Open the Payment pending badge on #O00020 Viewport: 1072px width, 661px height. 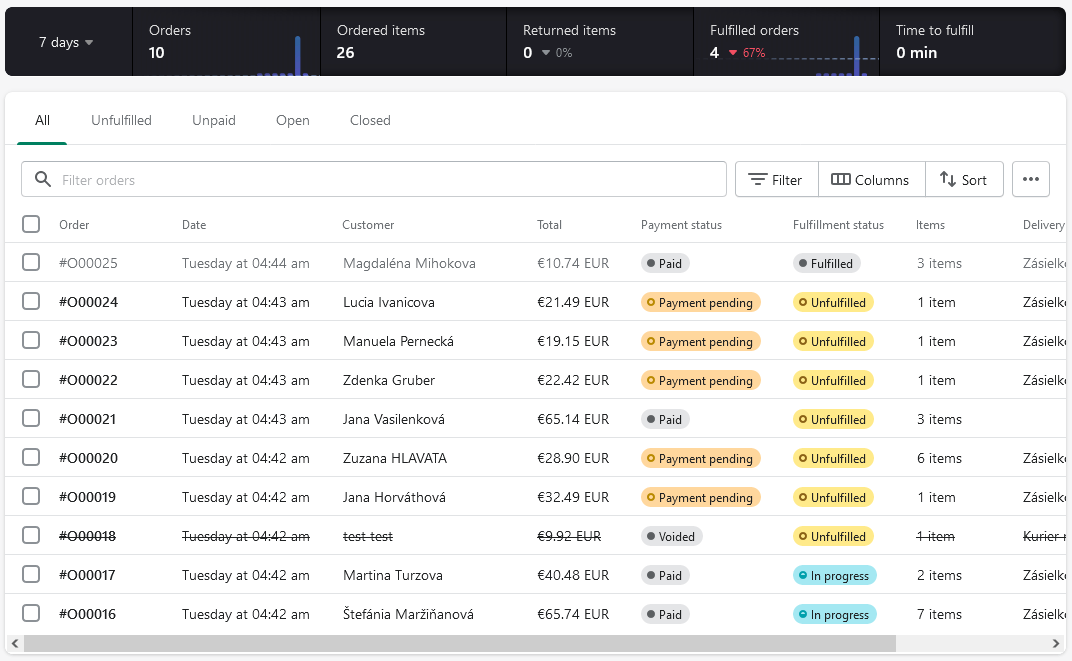point(701,458)
